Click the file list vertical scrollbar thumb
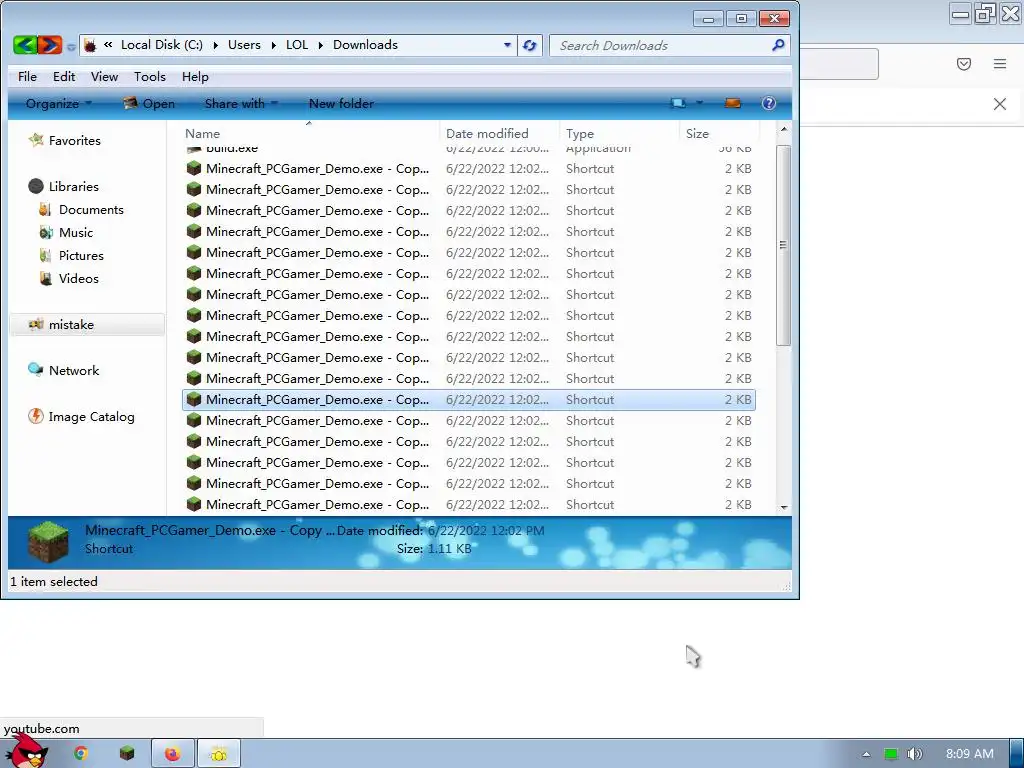 click(x=784, y=245)
